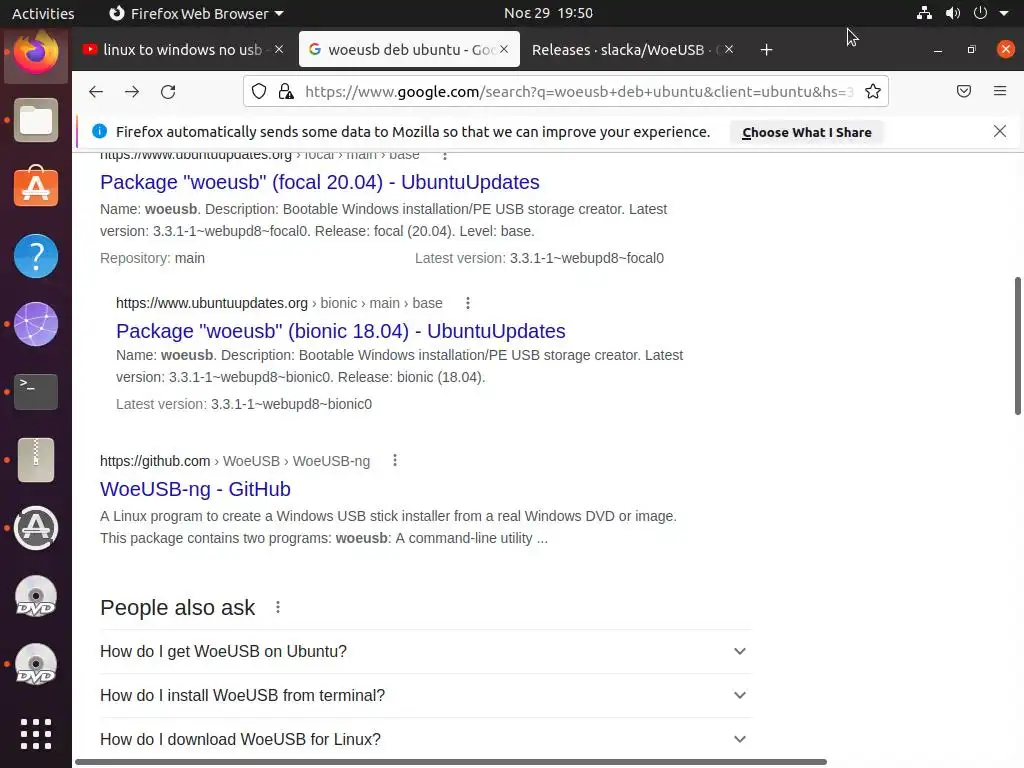
Task: Open the Save to Pocket icon
Action: pos(964,91)
